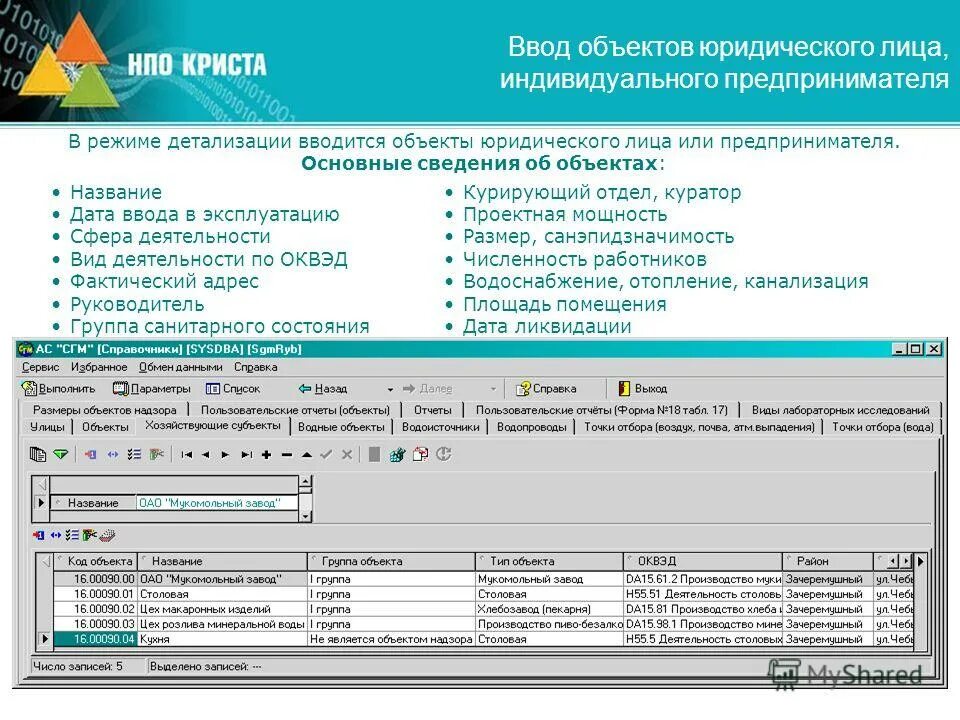Go back with the Назад button
Image resolution: width=960 pixels, height=720 pixels.
click(x=323, y=388)
